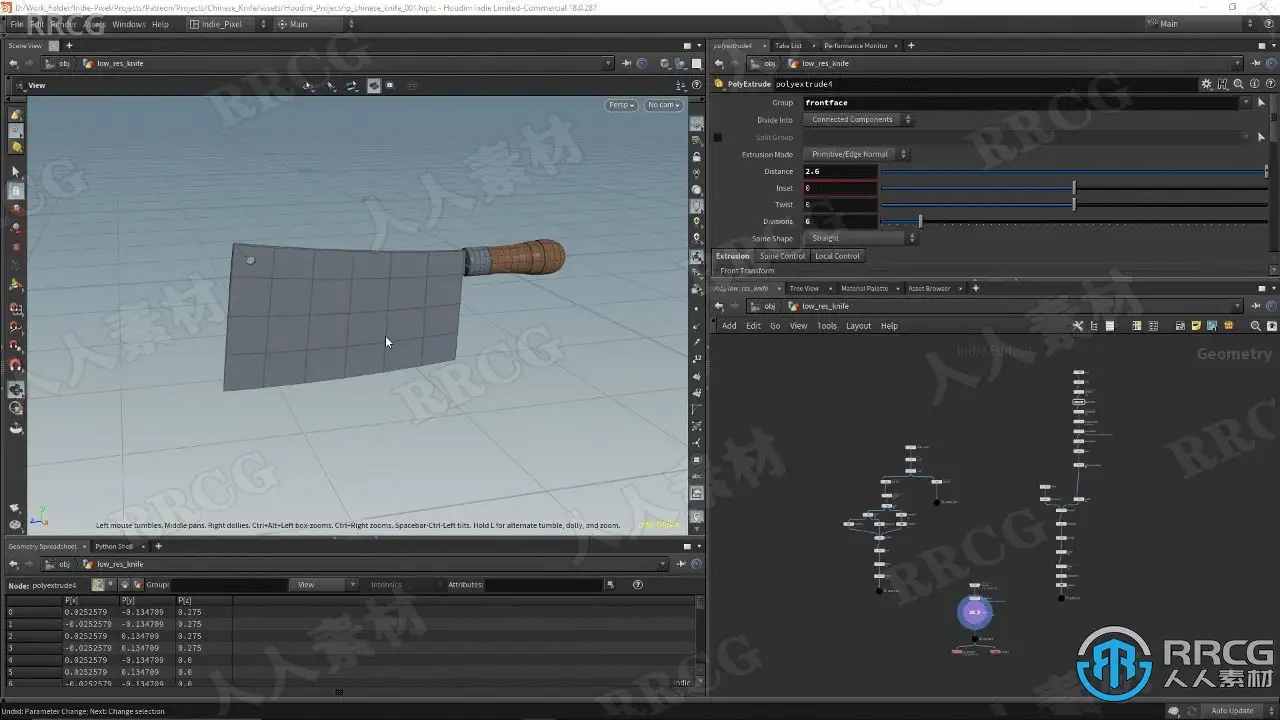Click the network editor find magnifier icon
This screenshot has width=1280, height=720.
(x=1256, y=326)
